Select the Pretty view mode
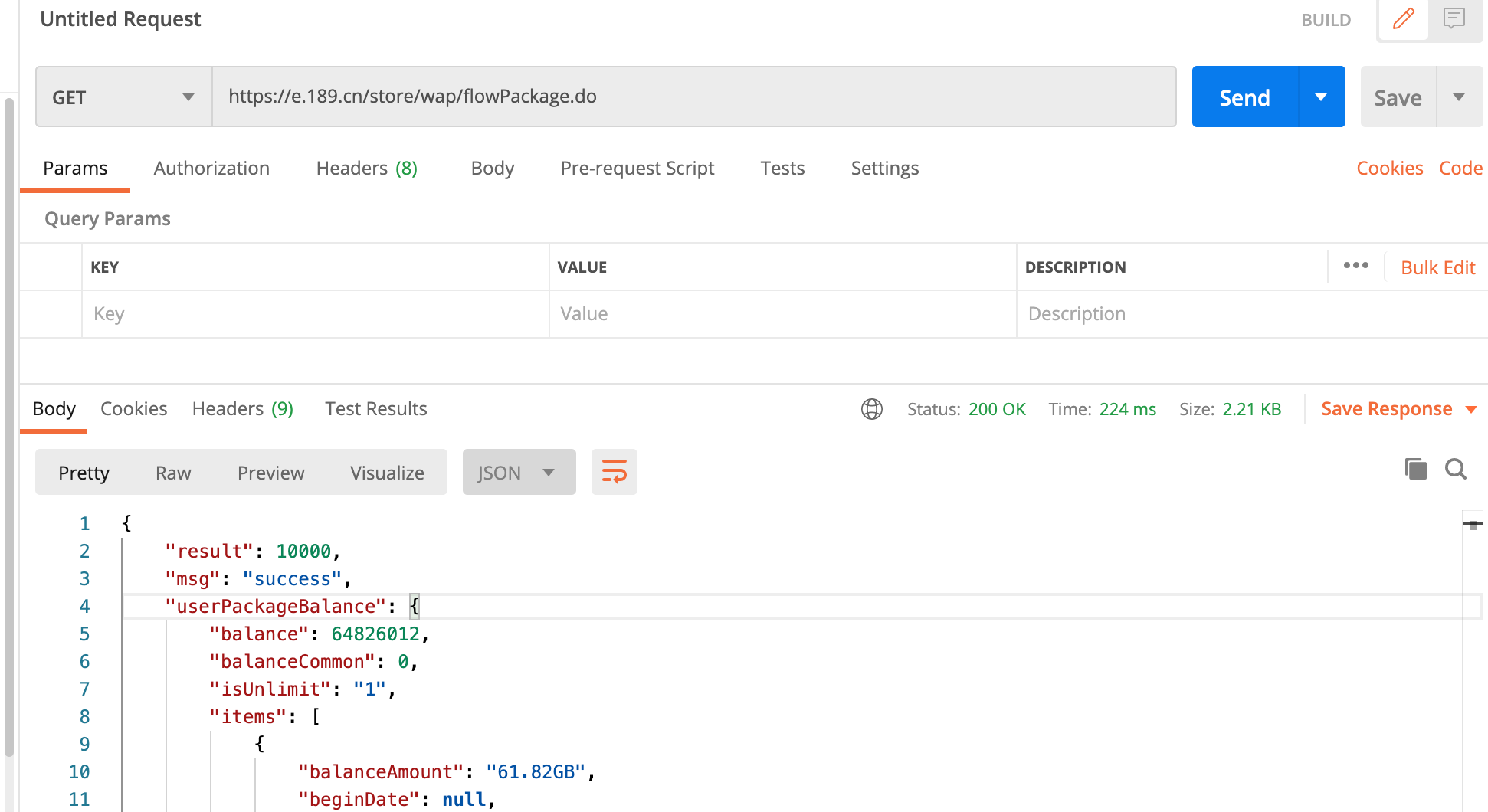1488x812 pixels. tap(84, 473)
